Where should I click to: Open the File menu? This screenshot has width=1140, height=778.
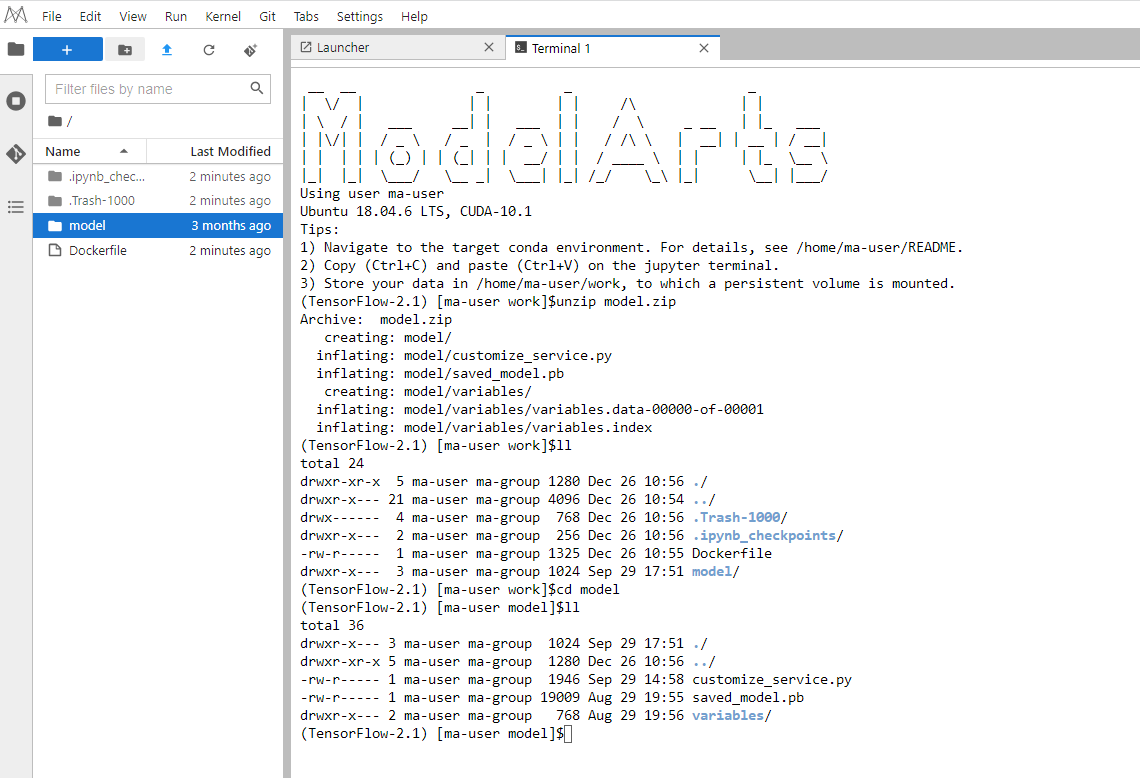coord(52,16)
